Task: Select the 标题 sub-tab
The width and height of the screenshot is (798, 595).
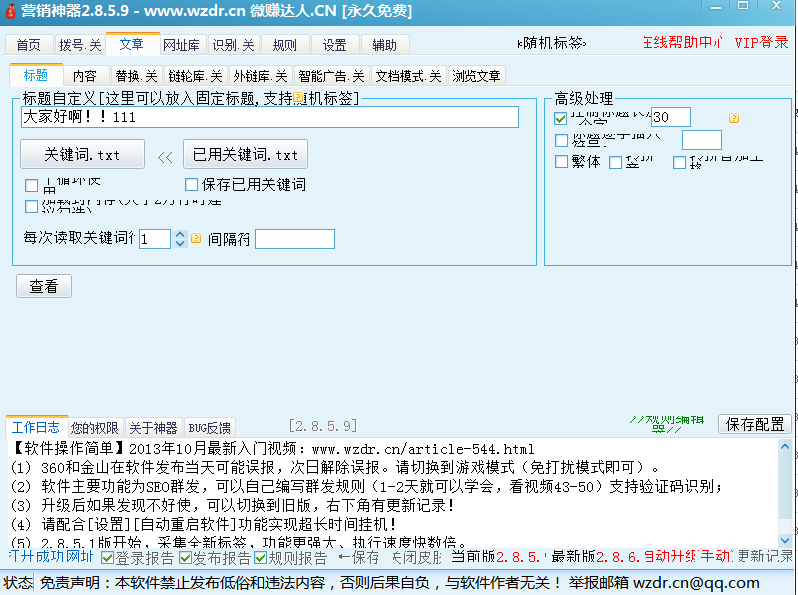Action: coord(36,75)
